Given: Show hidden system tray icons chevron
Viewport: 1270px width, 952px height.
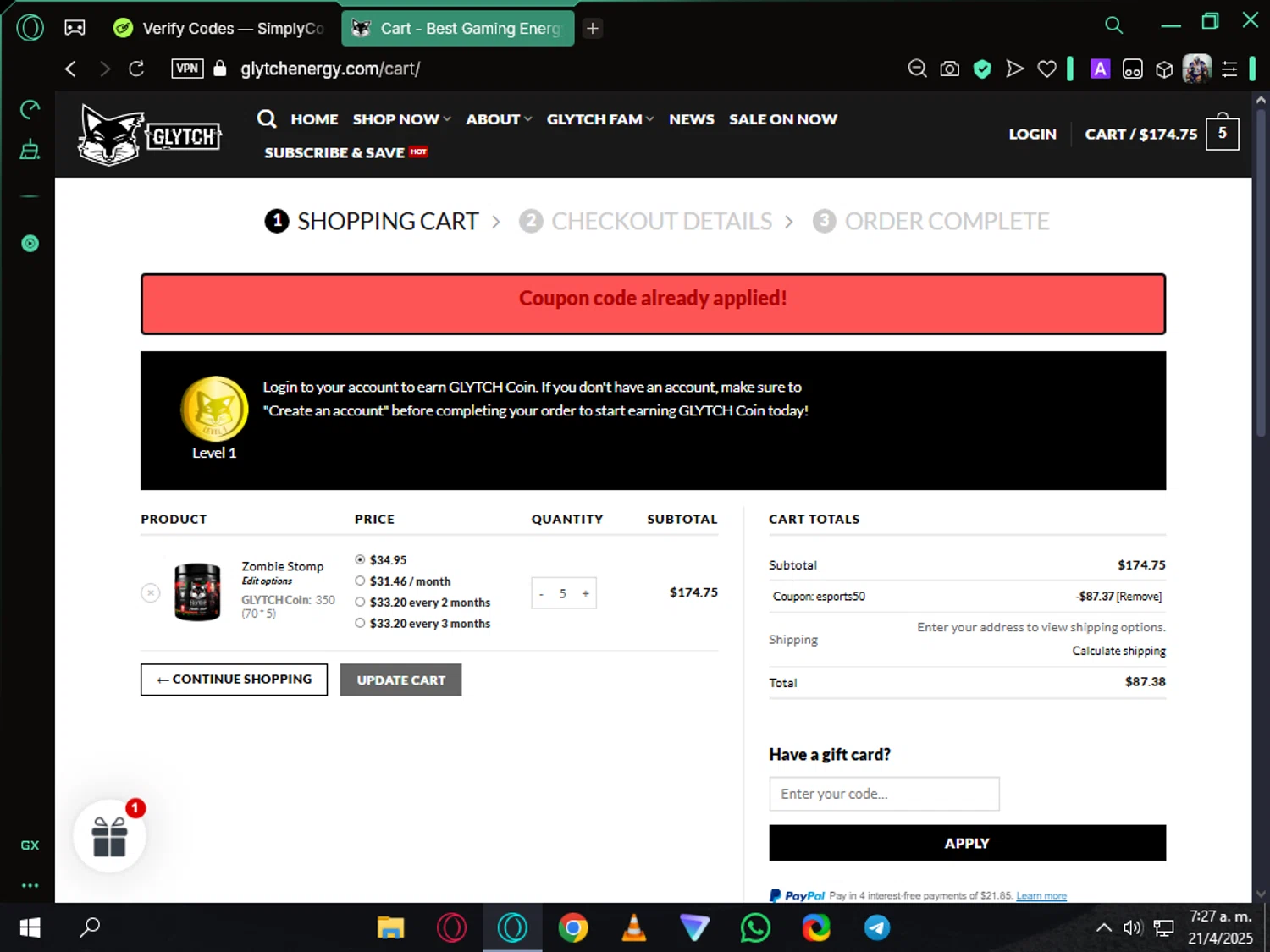Looking at the screenshot, I should coord(1104,927).
